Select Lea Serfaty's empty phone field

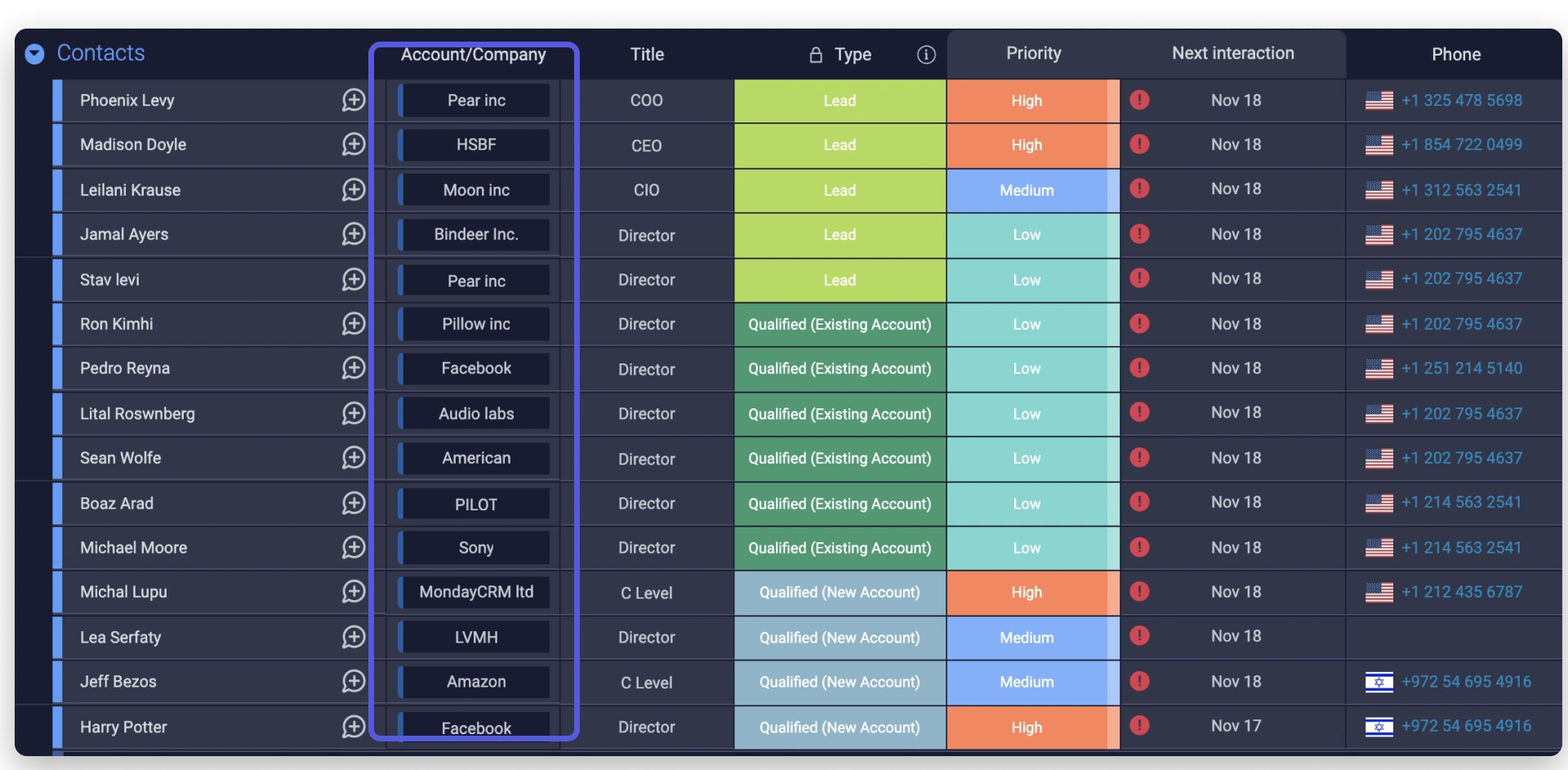coord(1454,637)
